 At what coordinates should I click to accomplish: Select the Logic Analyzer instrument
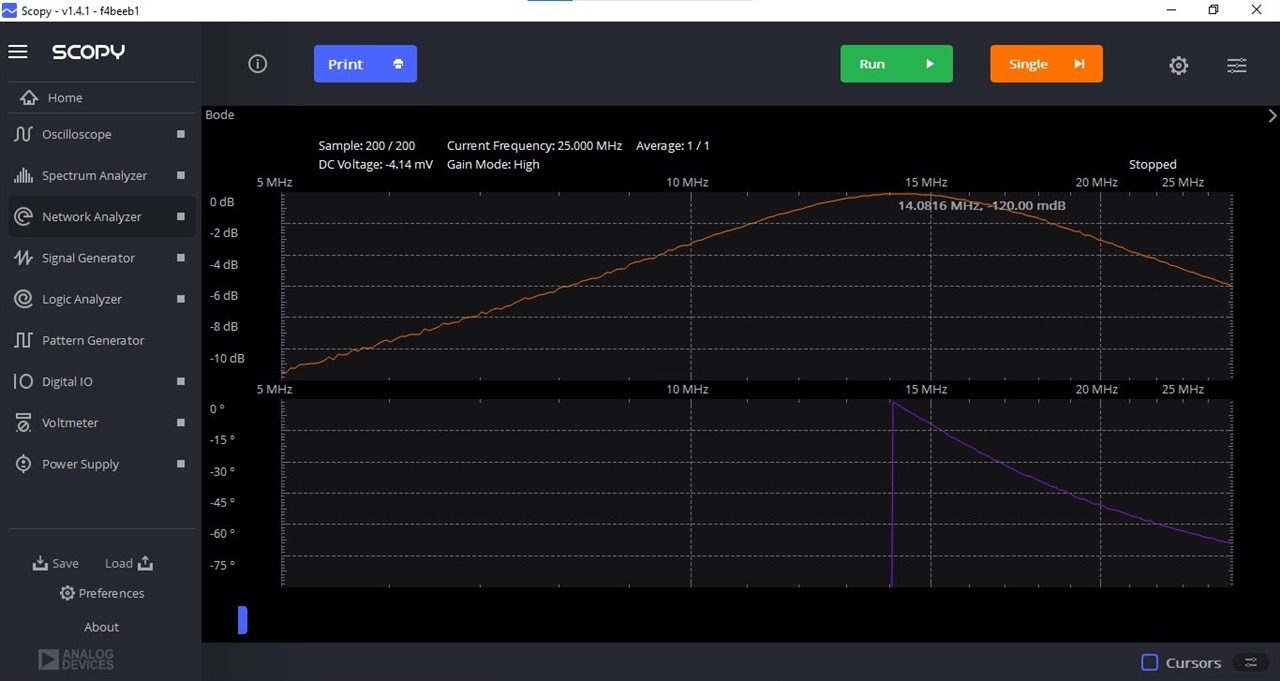tap(82, 299)
